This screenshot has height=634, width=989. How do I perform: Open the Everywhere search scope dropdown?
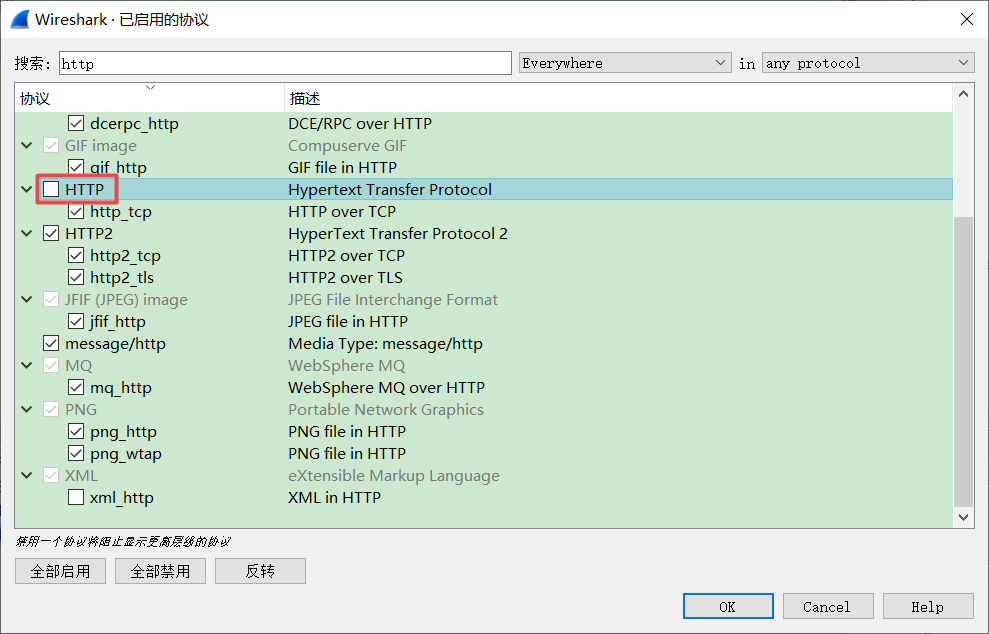click(625, 63)
